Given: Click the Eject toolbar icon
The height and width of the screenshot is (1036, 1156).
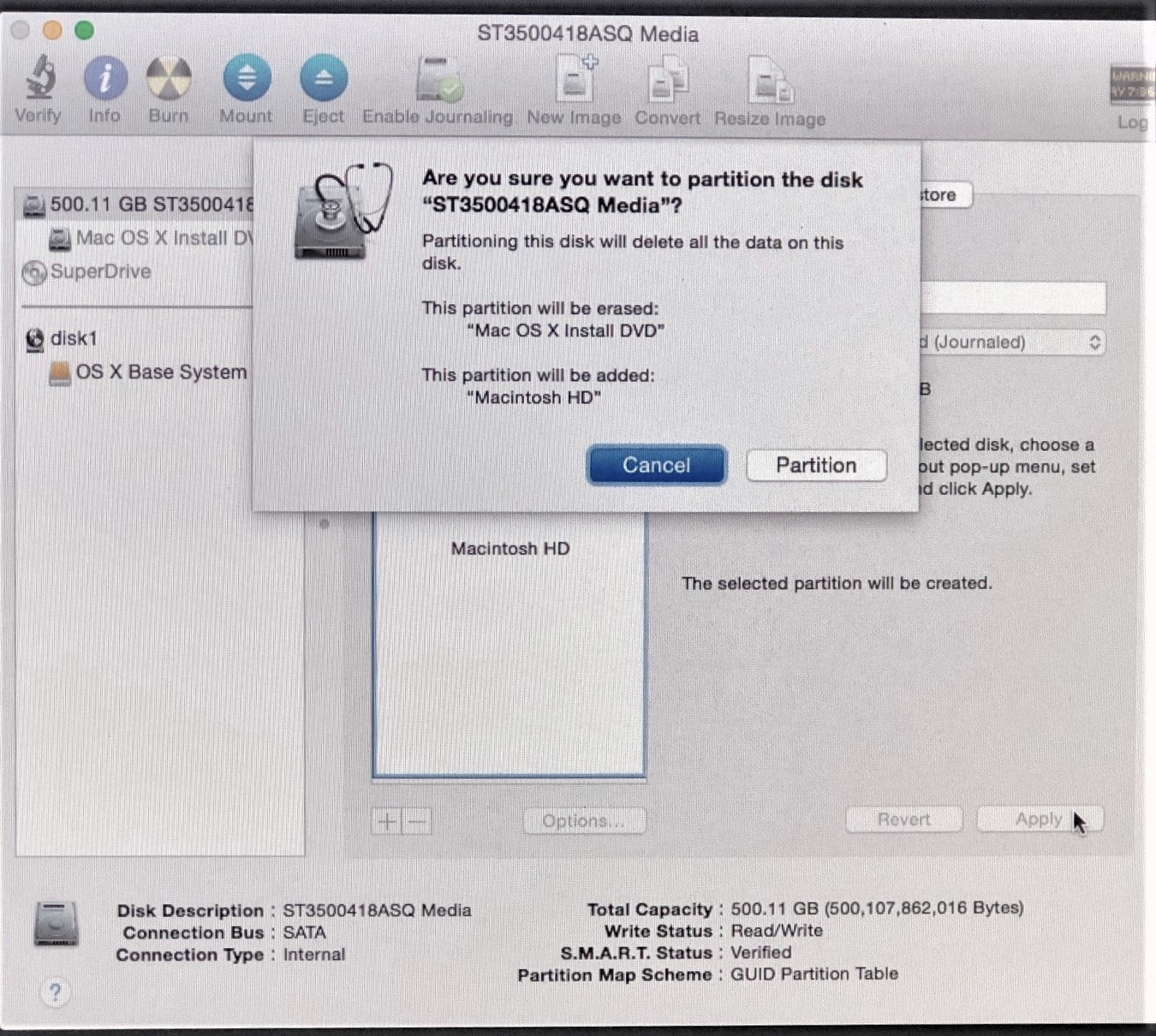Looking at the screenshot, I should 324,78.
